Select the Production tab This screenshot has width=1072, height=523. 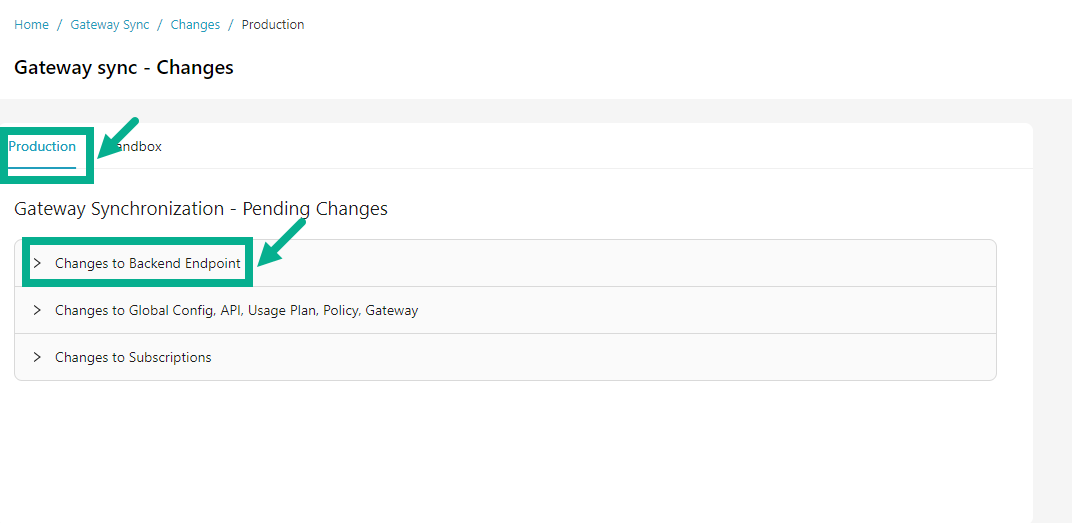[42, 147]
